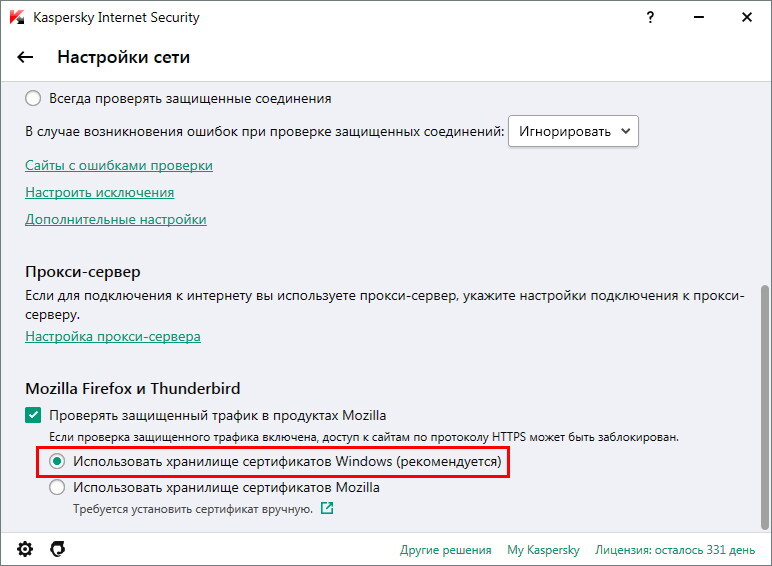772x566 pixels.
Task: Close the Kaspersky Internet Security window
Action: click(x=747, y=17)
